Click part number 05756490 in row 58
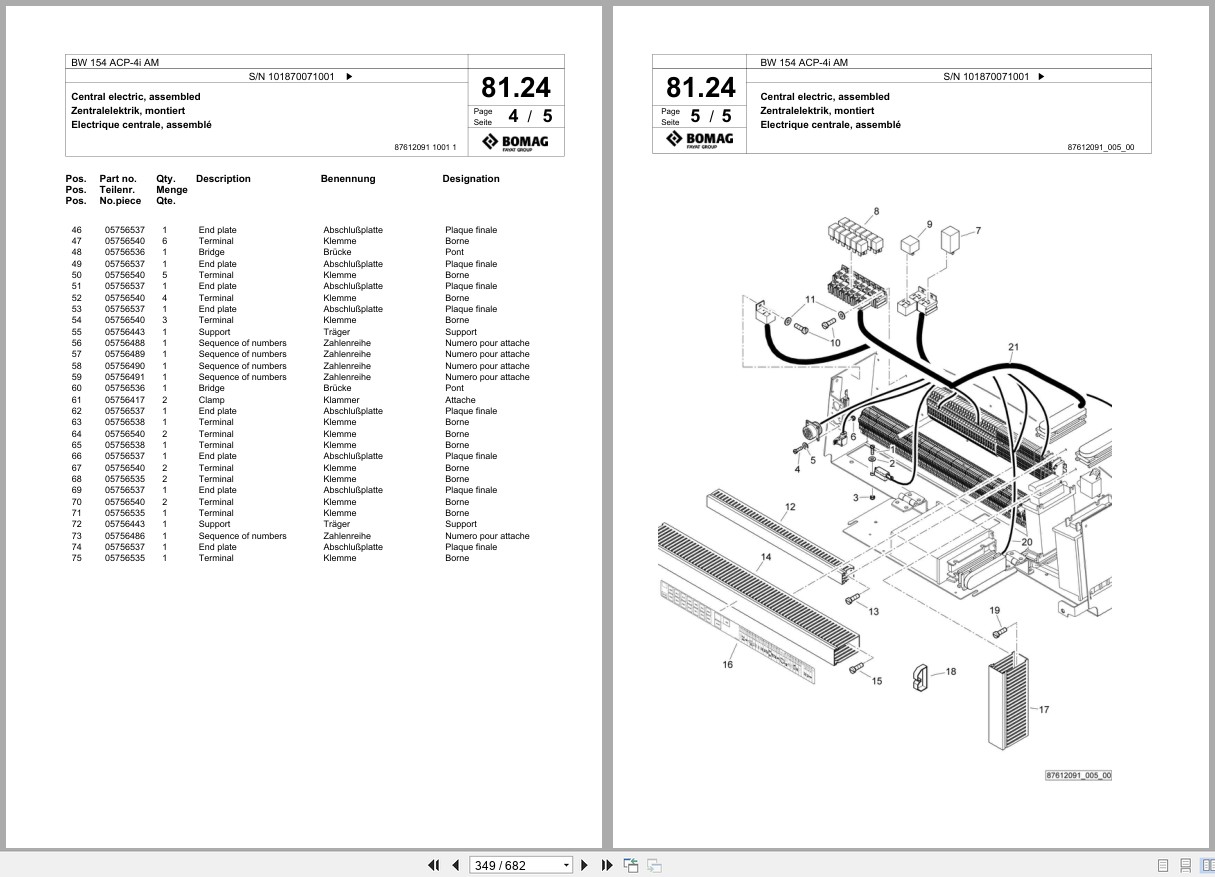This screenshot has width=1215, height=877. pos(125,366)
